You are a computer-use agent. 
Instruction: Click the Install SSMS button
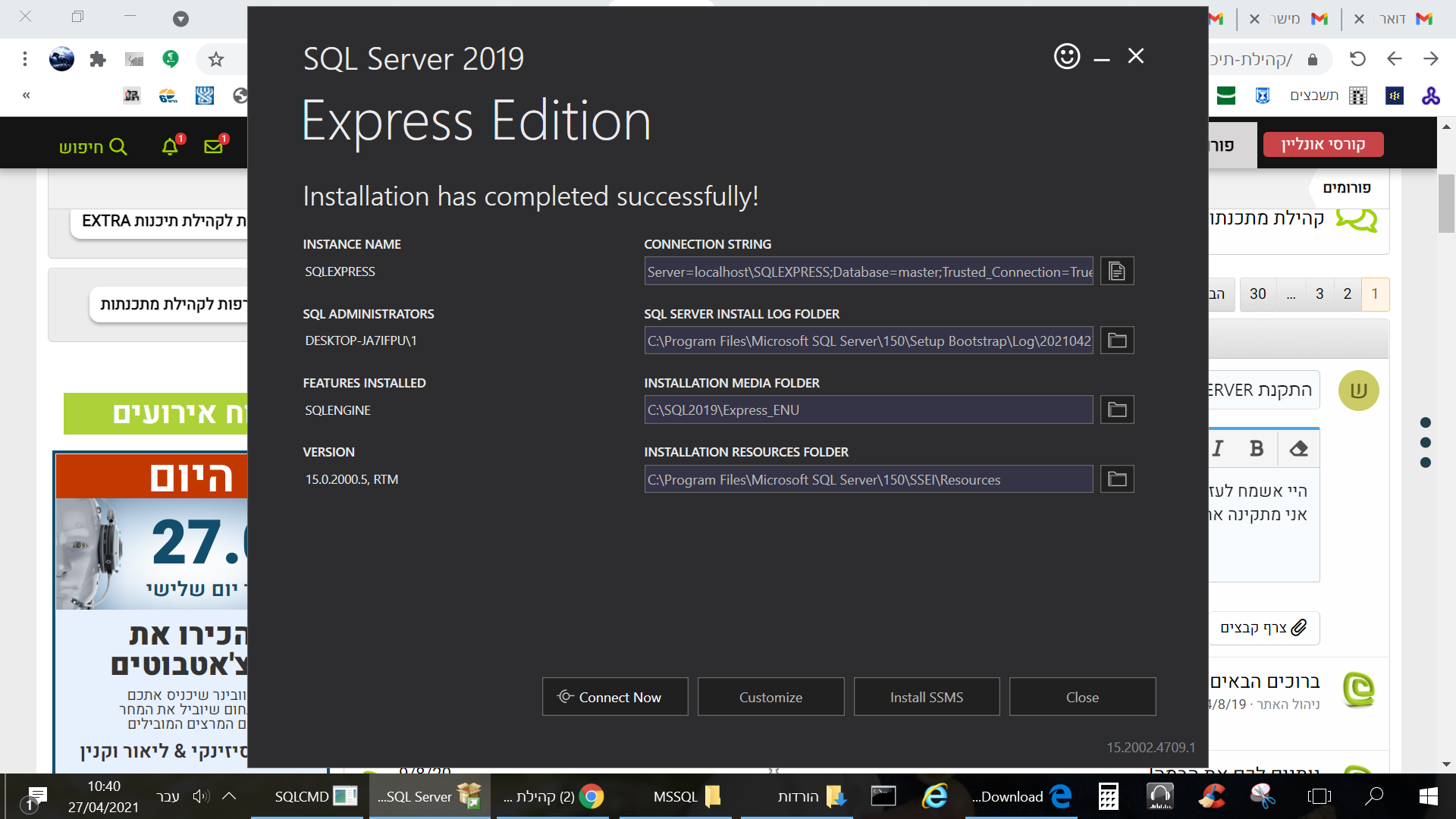click(926, 697)
